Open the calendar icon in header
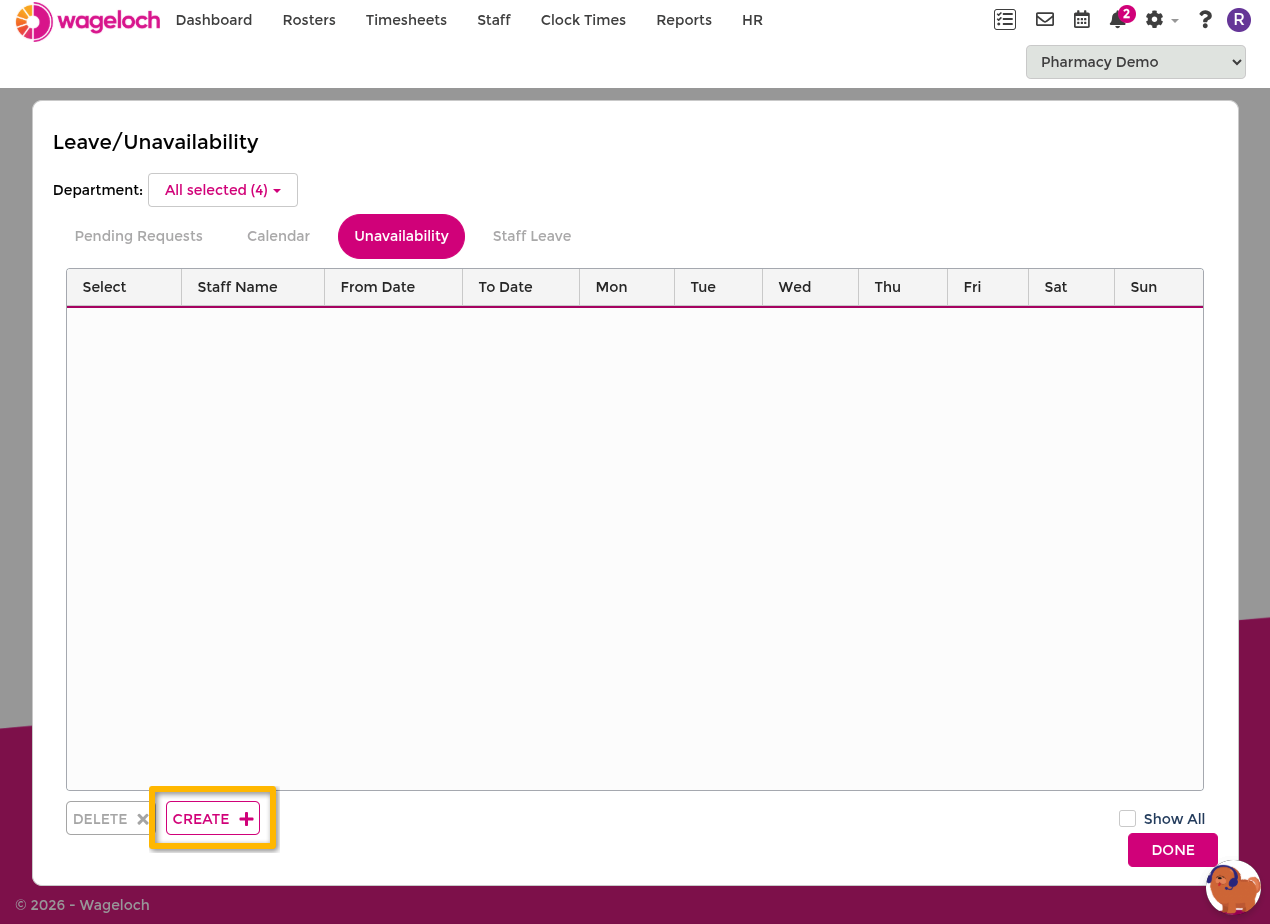The image size is (1270, 924). pos(1082,19)
